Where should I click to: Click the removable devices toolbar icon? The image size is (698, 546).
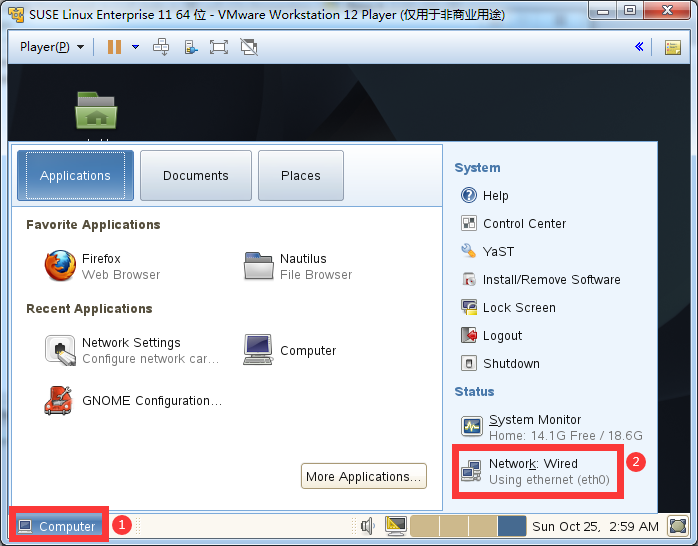(x=191, y=47)
